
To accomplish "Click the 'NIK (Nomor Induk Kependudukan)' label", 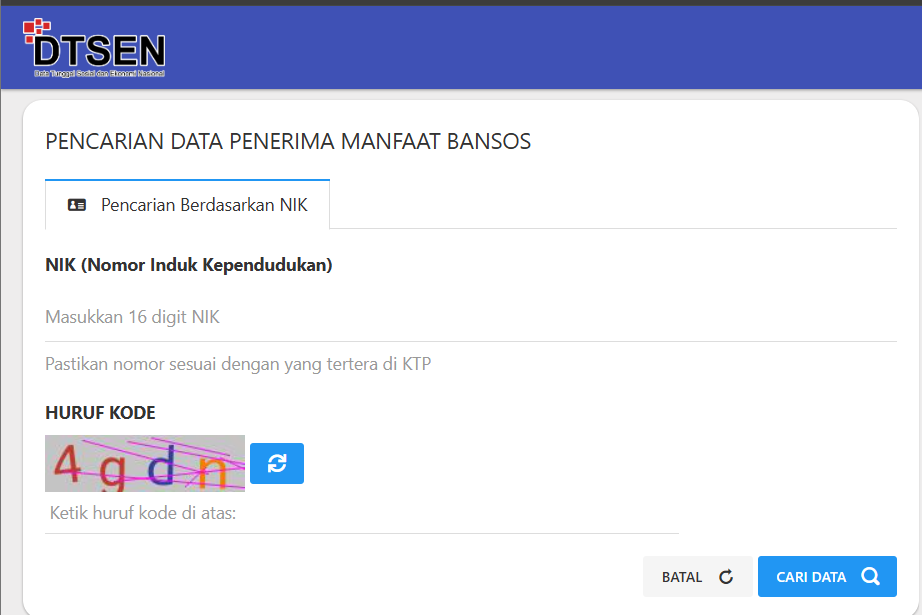I will [x=189, y=265].
